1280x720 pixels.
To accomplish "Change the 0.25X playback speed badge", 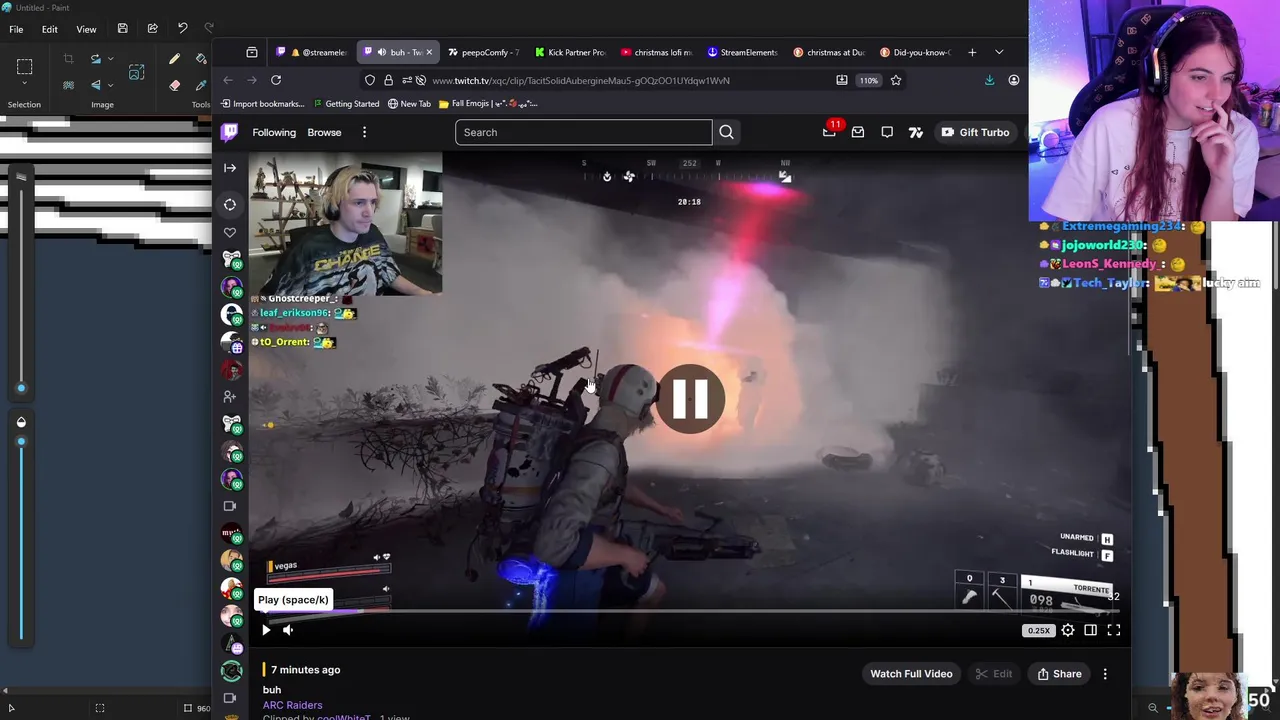I will (x=1039, y=630).
